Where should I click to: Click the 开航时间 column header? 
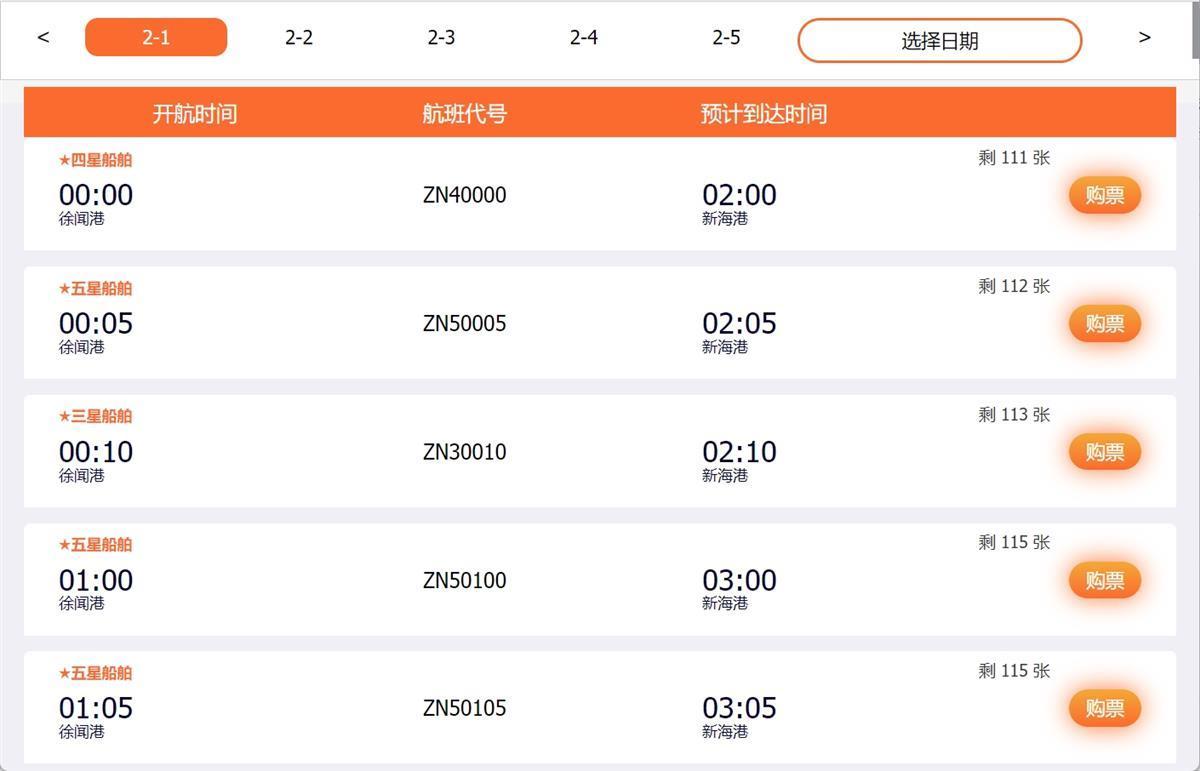(194, 114)
